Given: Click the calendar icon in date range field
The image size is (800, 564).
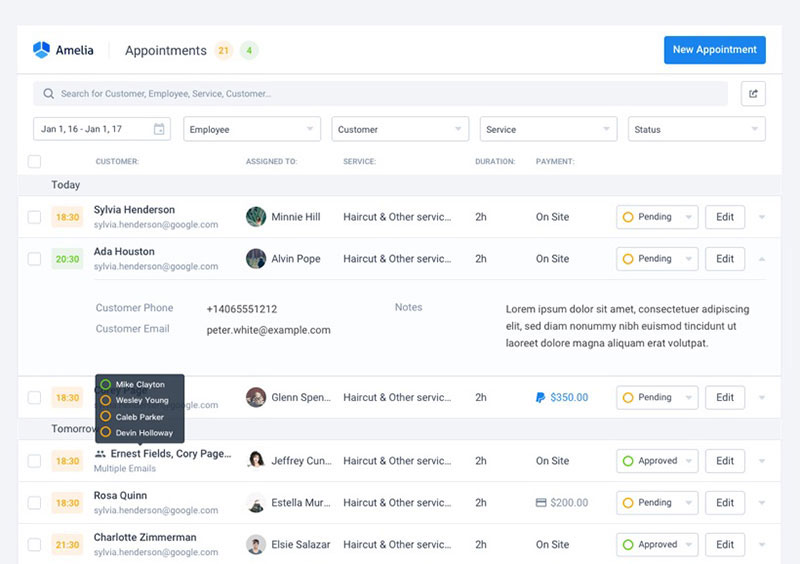Looking at the screenshot, I should [x=159, y=129].
